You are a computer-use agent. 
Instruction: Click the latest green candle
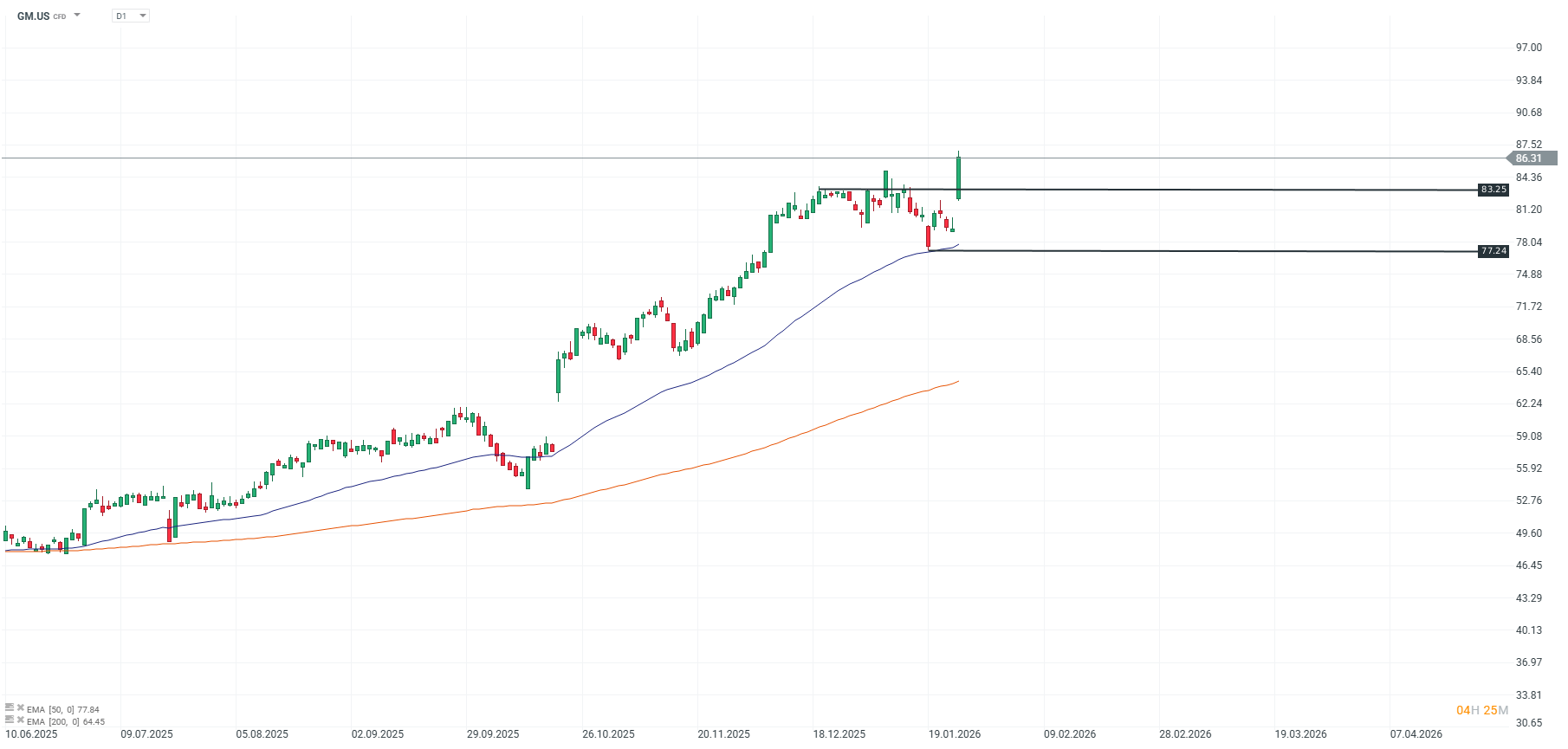pos(958,178)
